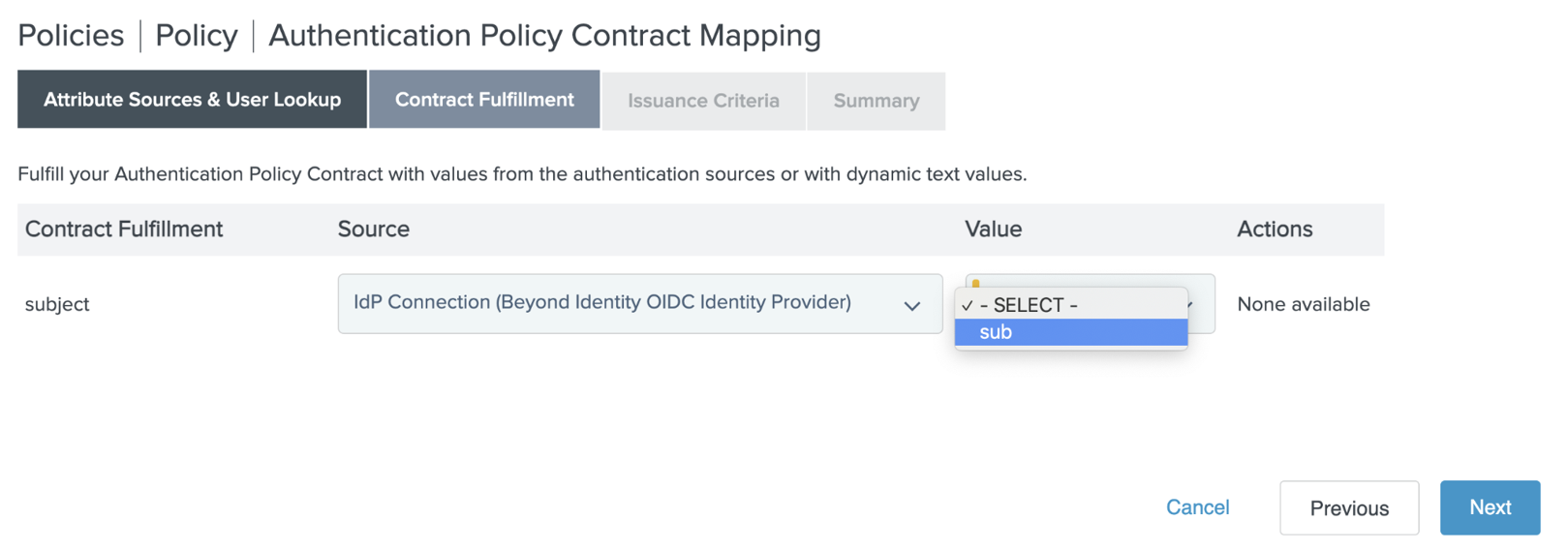This screenshot has height=551, width=1568.
Task: Click the Policies breadcrumb heading
Action: point(71,36)
